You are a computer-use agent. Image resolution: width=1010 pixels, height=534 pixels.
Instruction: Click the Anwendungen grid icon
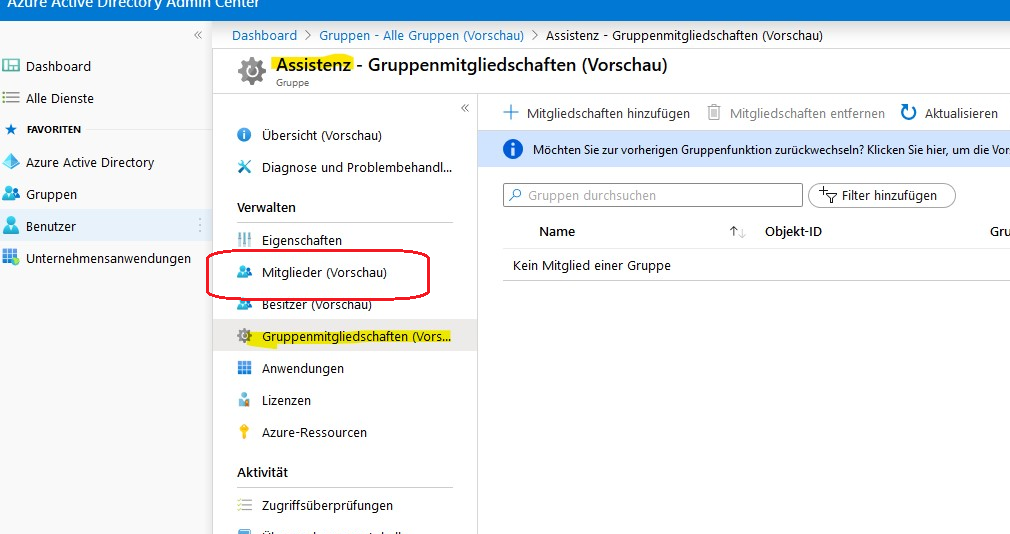click(x=244, y=368)
